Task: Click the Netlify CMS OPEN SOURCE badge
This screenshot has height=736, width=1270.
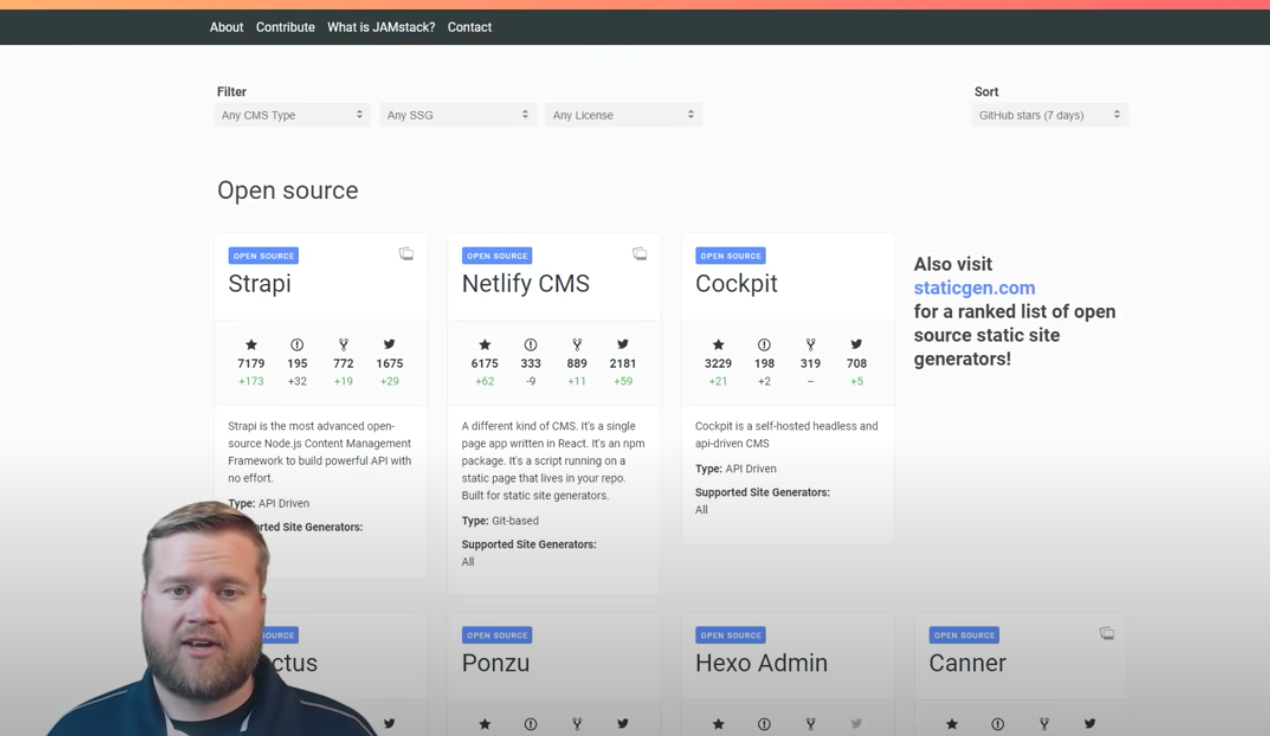Action: pyautogui.click(x=497, y=256)
